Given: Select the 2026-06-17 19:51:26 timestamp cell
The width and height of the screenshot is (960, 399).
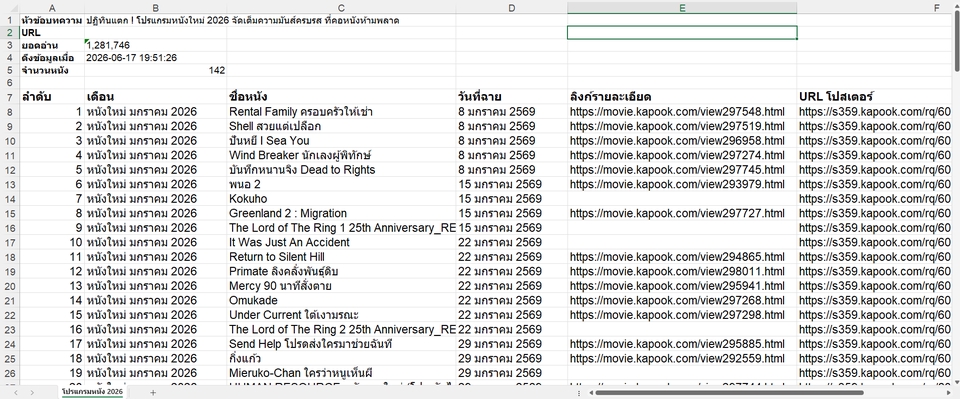Looking at the screenshot, I should tap(156, 58).
